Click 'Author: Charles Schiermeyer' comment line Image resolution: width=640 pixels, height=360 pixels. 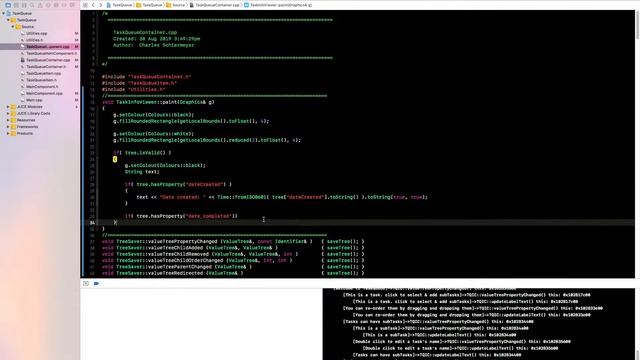pyautogui.click(x=153, y=45)
